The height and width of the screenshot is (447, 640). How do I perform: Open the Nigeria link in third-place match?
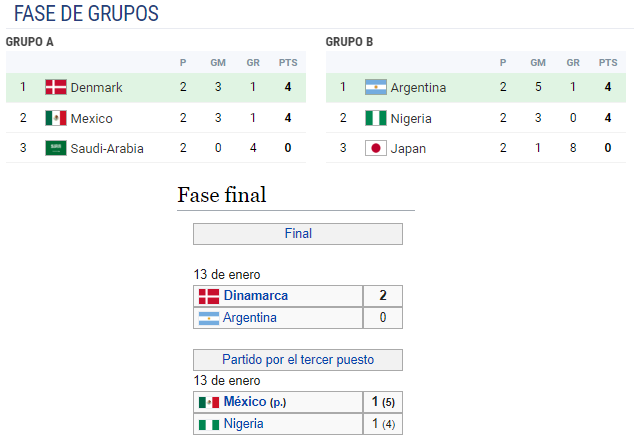[243, 424]
